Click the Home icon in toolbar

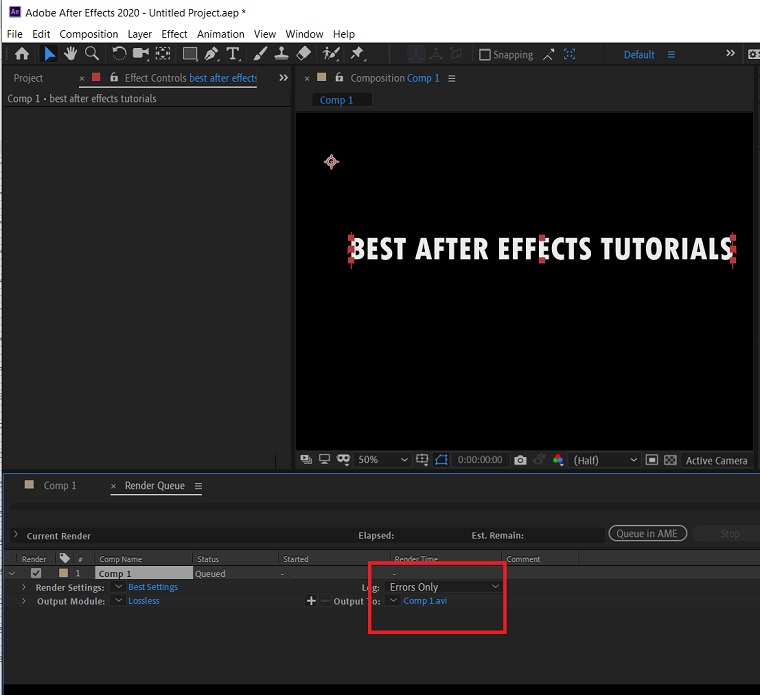[x=22, y=54]
